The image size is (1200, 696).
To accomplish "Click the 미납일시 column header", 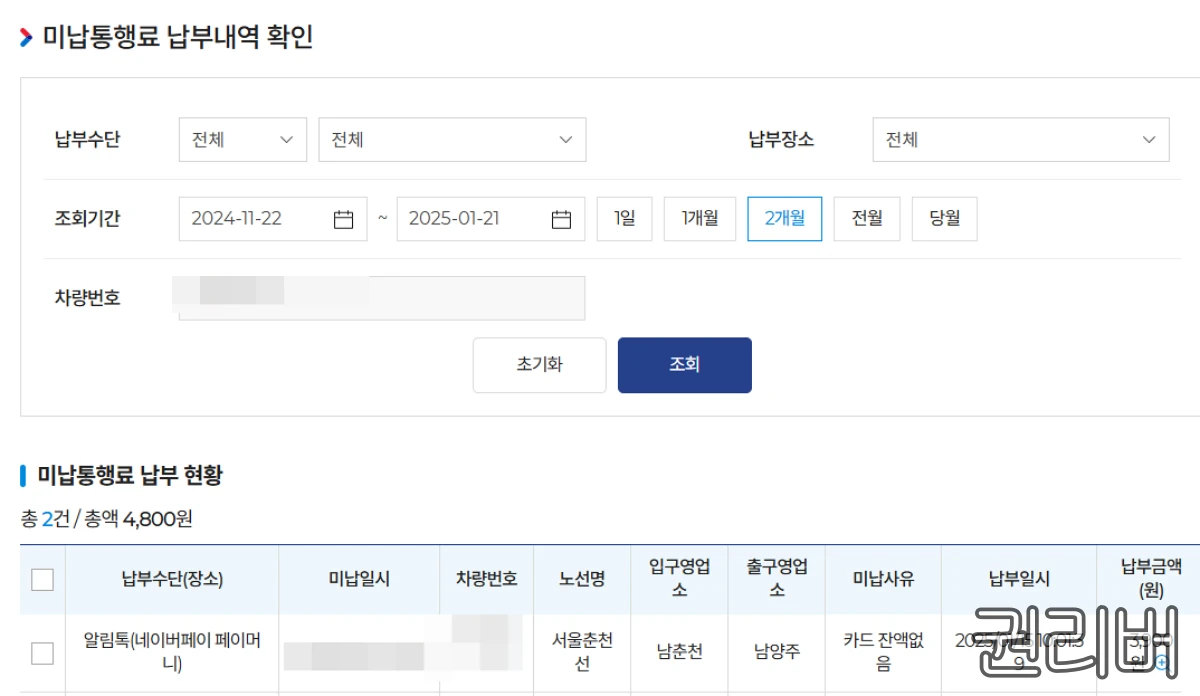I will pyautogui.click(x=358, y=579).
